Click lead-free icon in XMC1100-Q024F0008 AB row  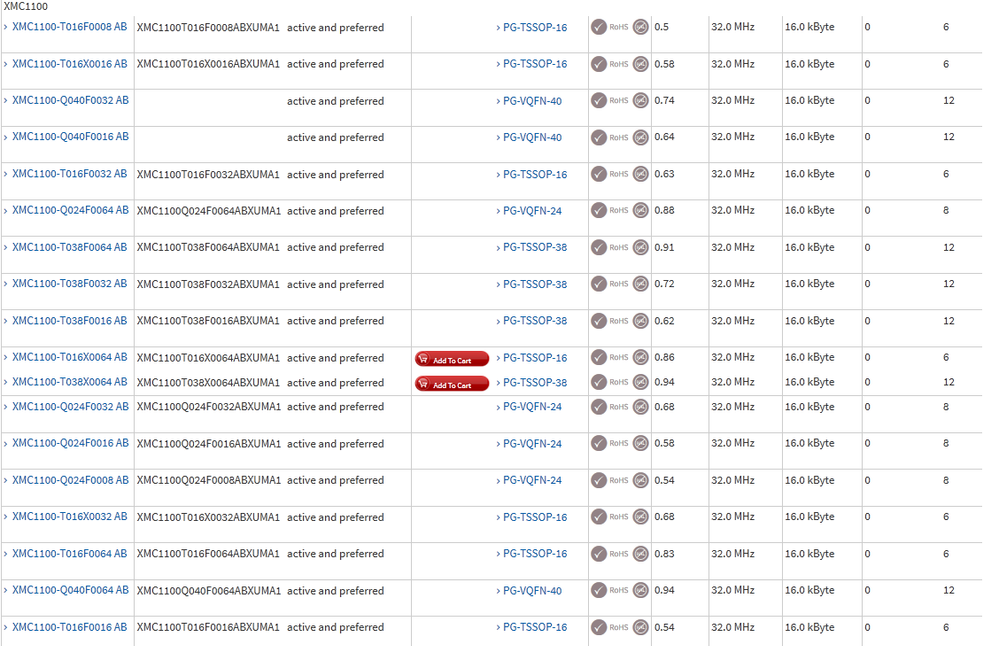641,480
